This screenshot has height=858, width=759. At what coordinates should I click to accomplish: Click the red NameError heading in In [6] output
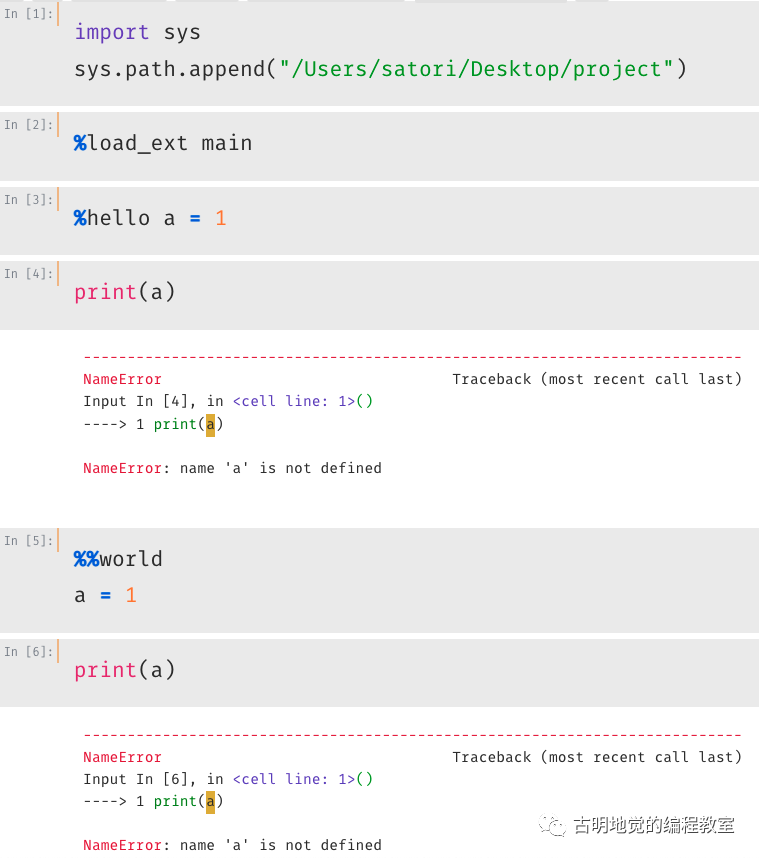[x=122, y=757]
